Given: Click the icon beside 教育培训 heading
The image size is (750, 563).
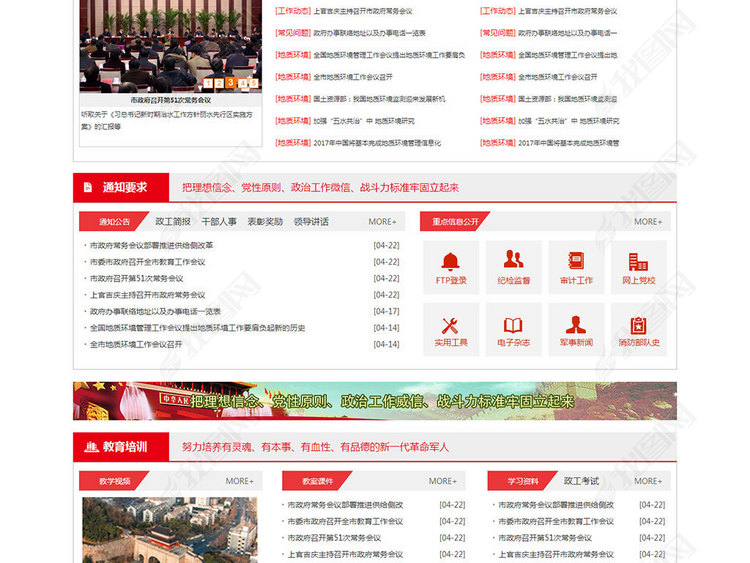Looking at the screenshot, I should coord(91,447).
